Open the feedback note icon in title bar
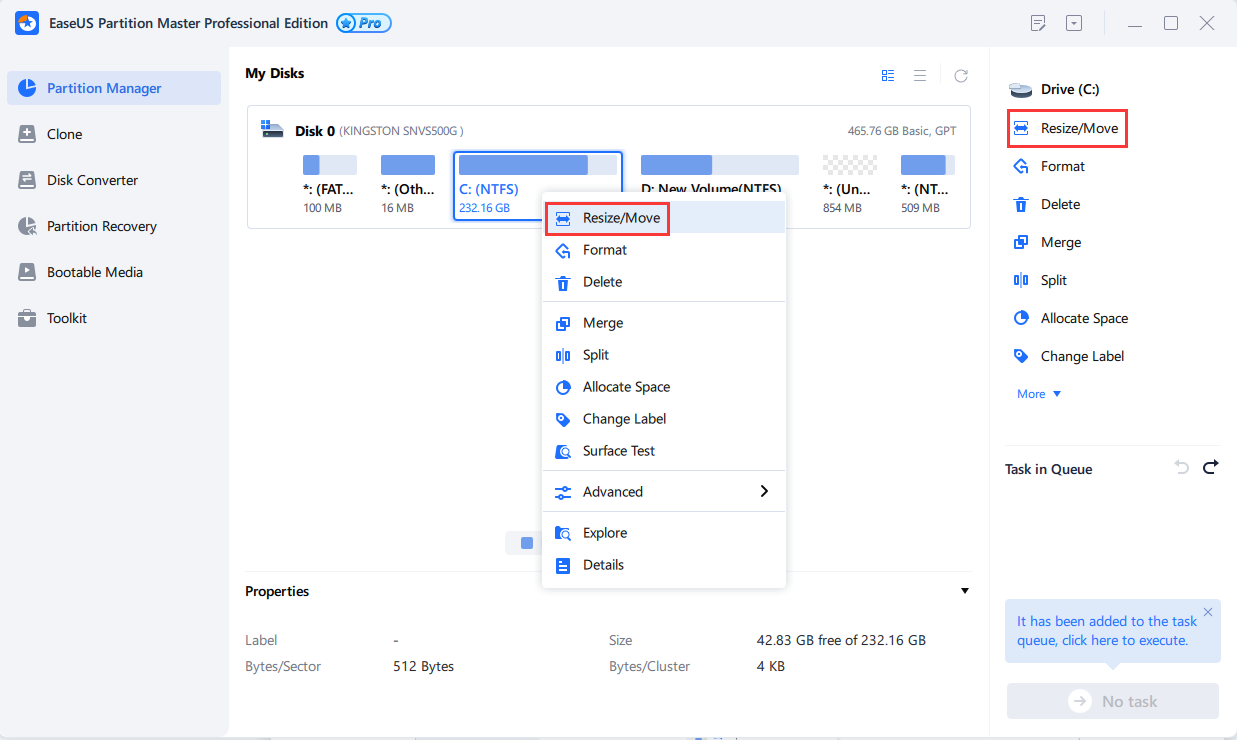Screen dimensions: 1237x740 click(x=1038, y=23)
